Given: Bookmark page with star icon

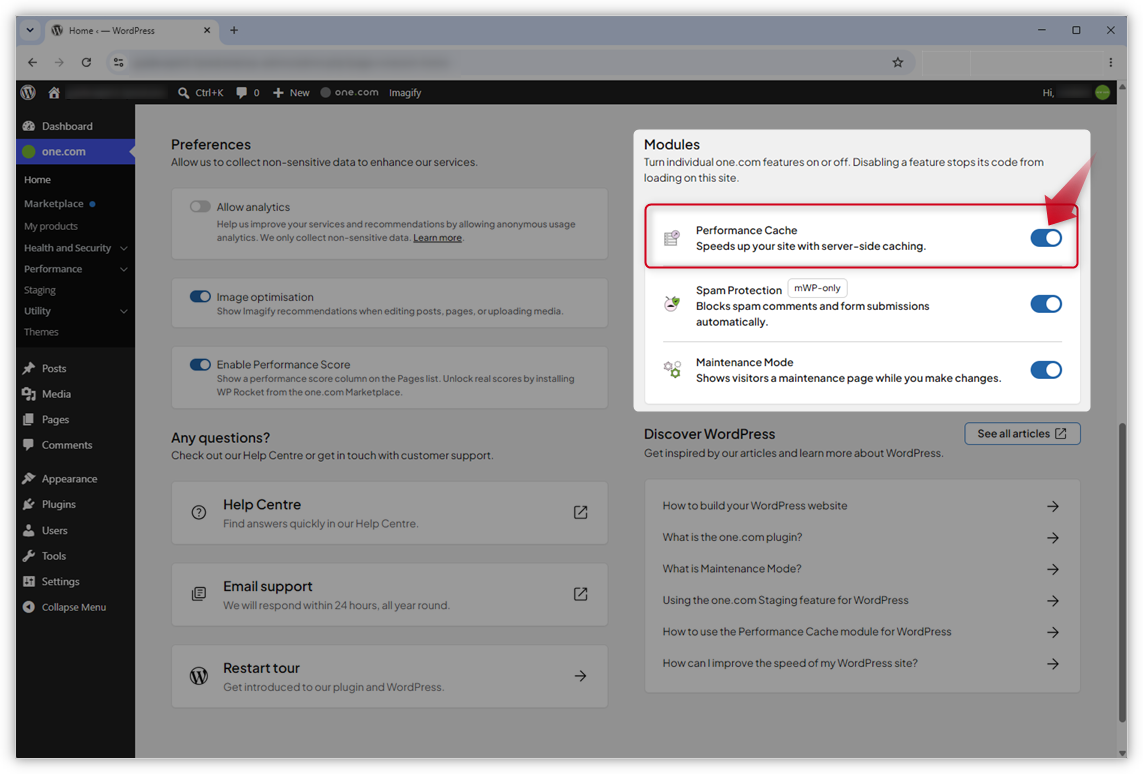Looking at the screenshot, I should click(x=897, y=63).
